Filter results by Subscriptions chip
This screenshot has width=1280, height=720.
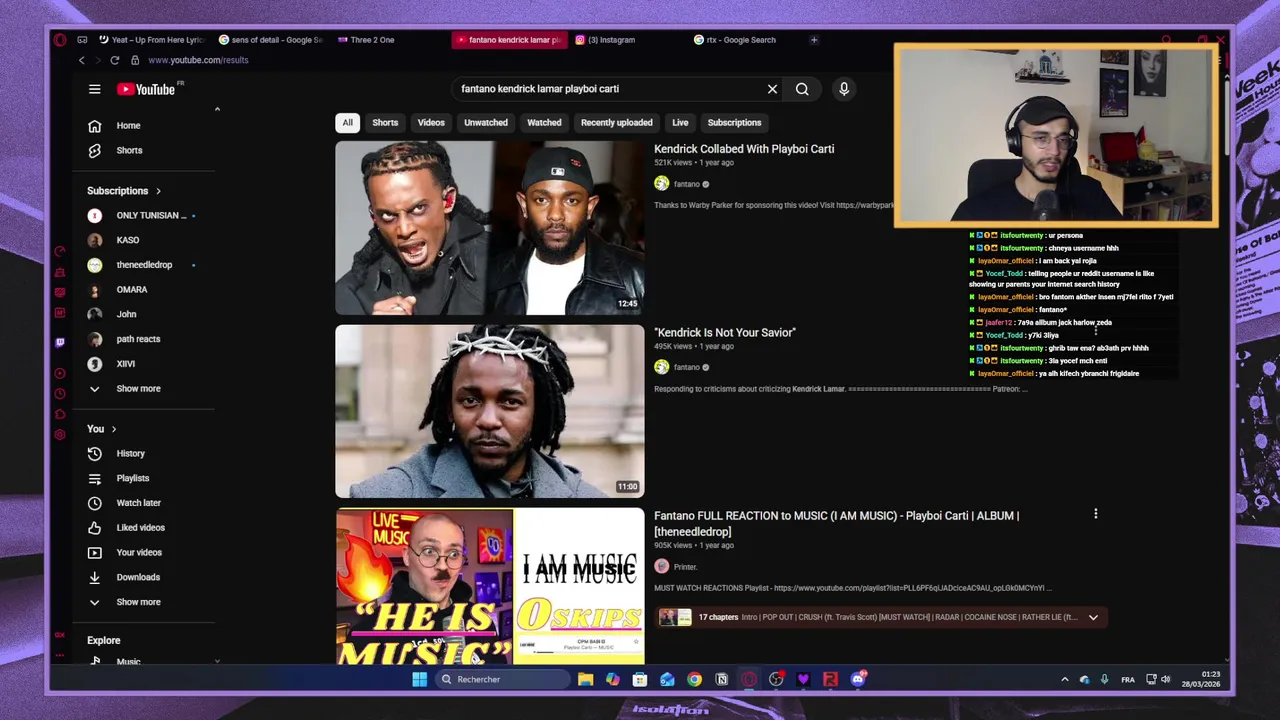pyautogui.click(x=734, y=123)
